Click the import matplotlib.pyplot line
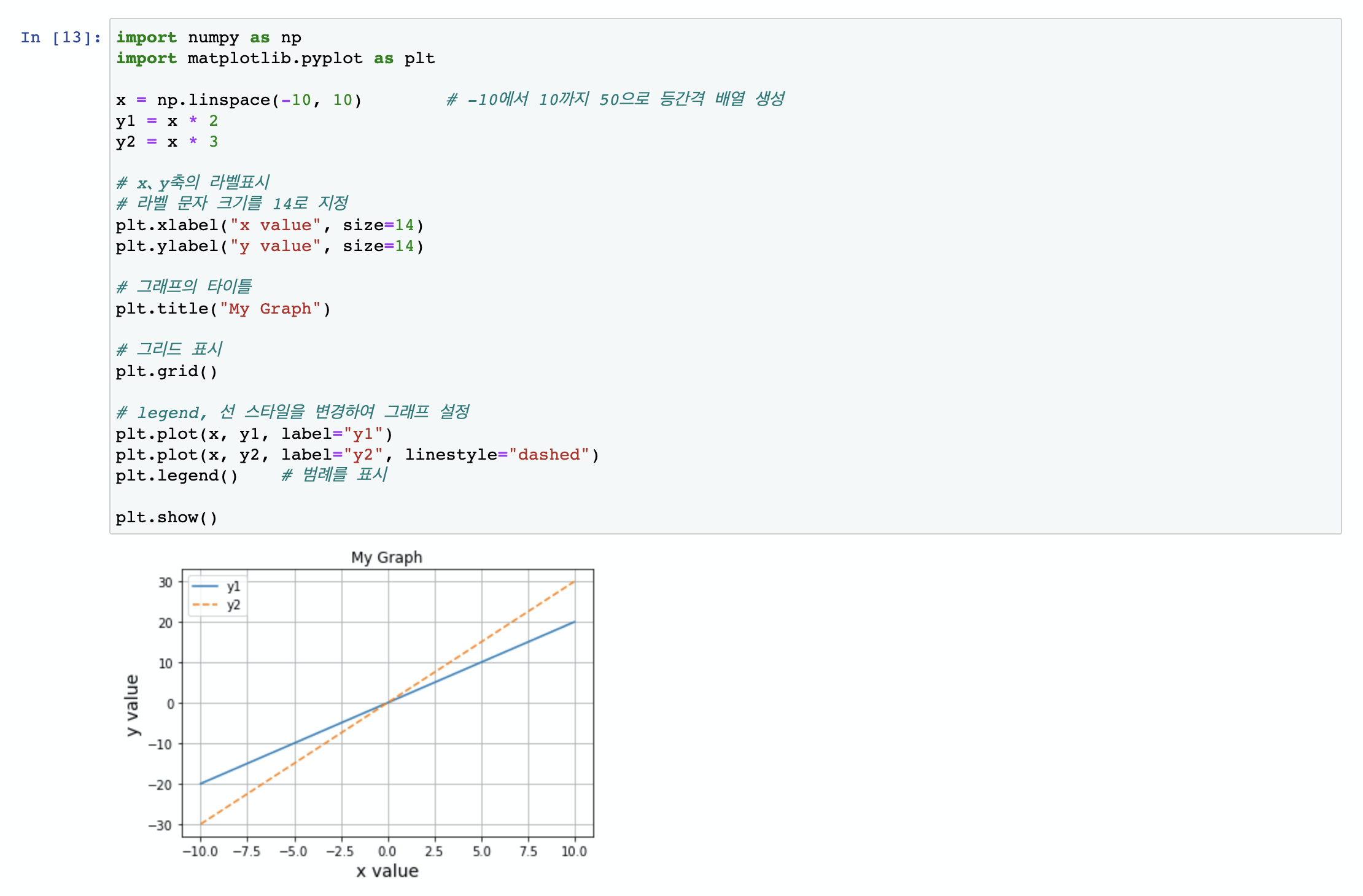 [x=274, y=59]
